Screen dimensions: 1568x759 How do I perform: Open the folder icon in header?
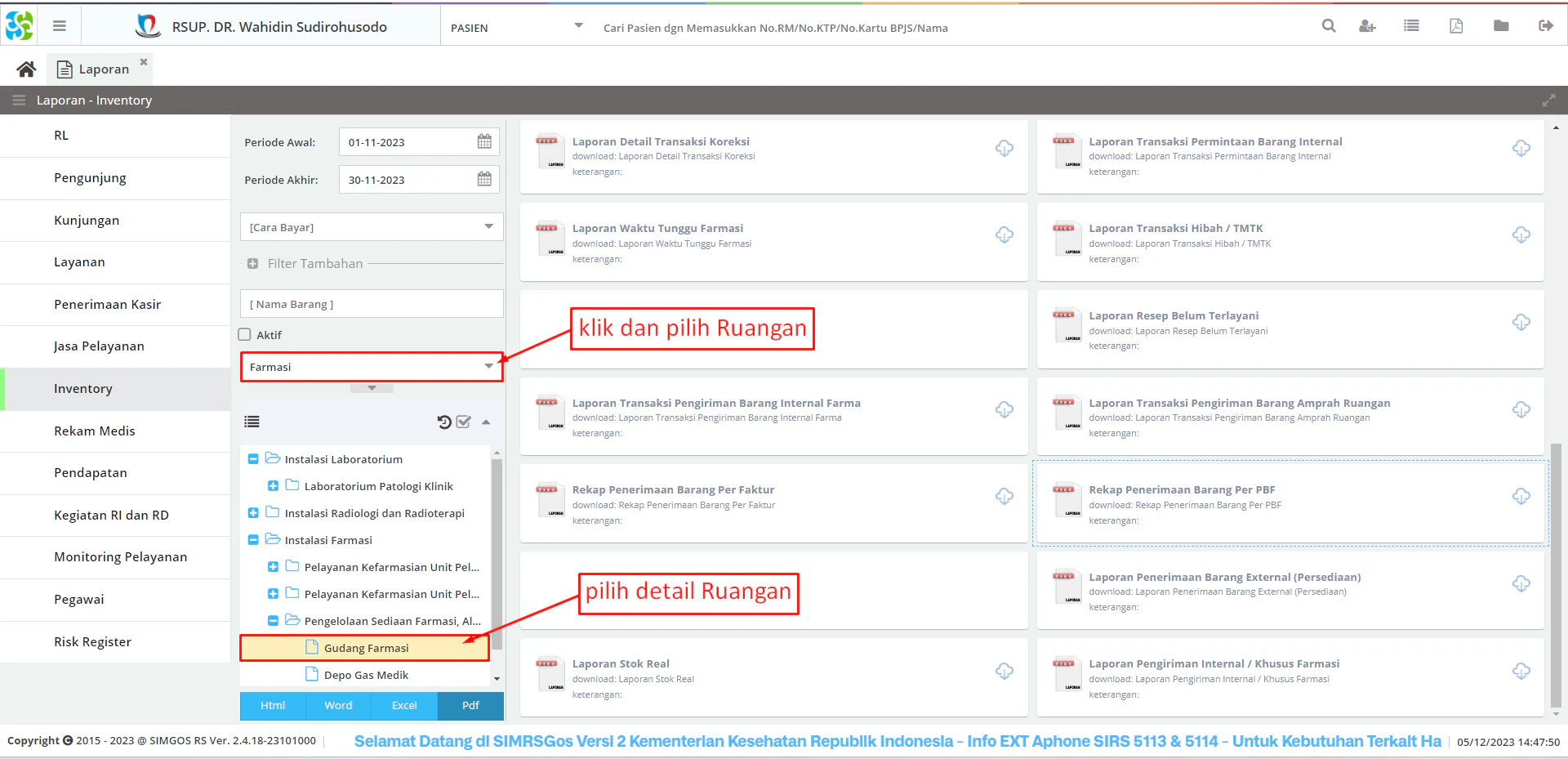(1501, 26)
